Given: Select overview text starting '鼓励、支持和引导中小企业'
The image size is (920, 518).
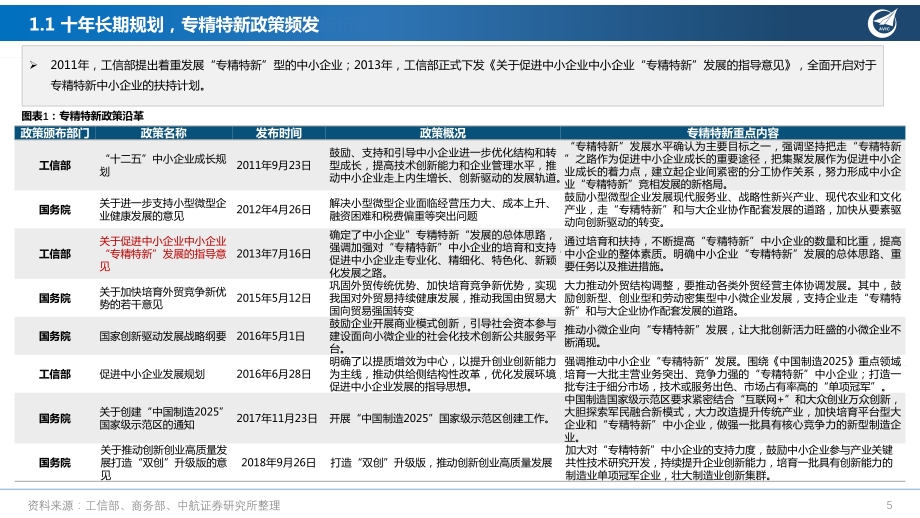Looking at the screenshot, I should (x=444, y=165).
